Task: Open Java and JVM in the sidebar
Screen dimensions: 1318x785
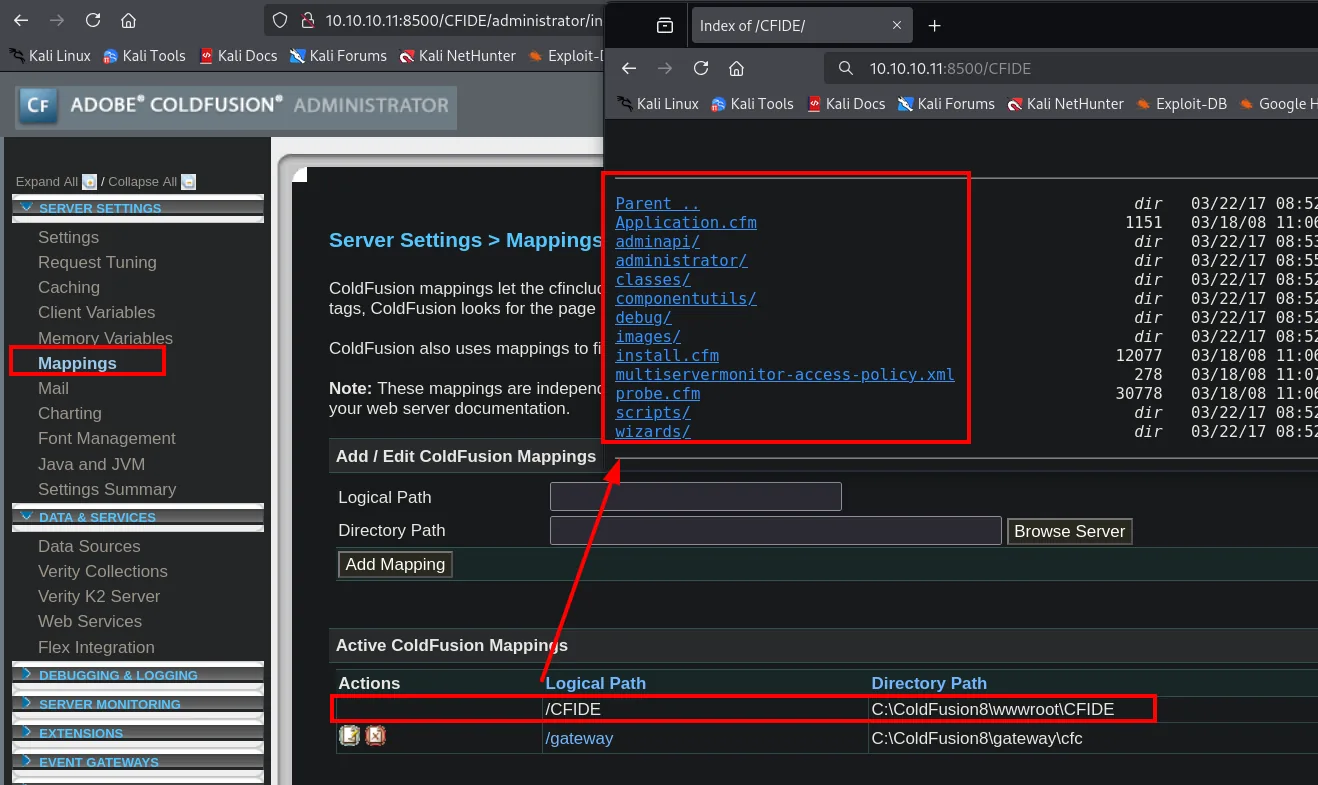Action: pos(91,464)
